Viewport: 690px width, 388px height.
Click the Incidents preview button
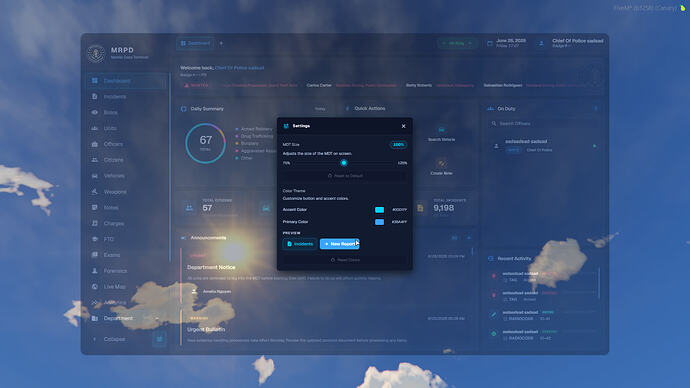pos(300,244)
